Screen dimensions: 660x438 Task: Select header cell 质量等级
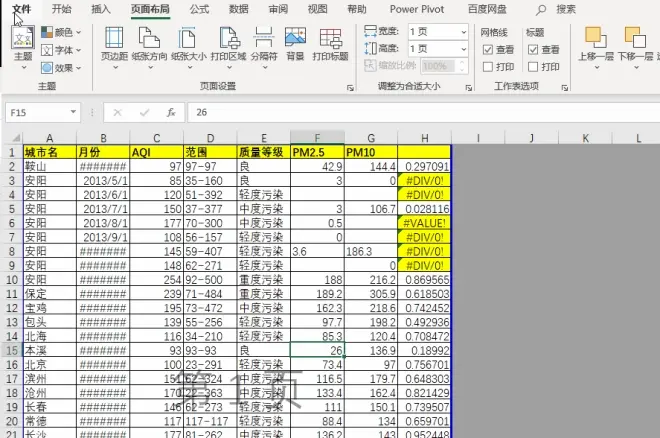(263, 152)
